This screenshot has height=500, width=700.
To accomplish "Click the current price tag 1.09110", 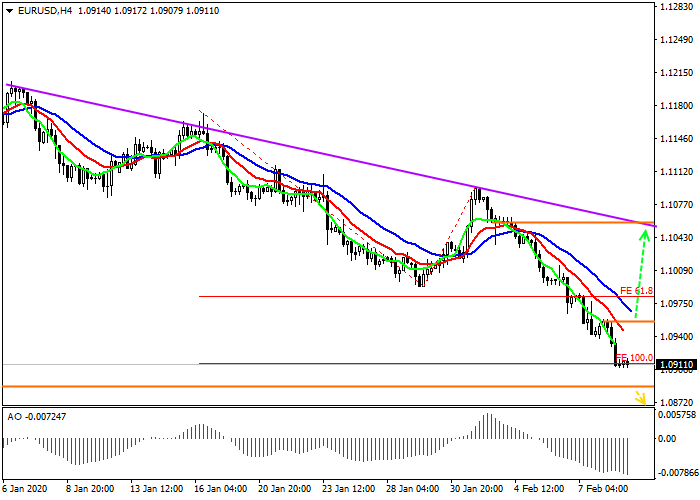I will pyautogui.click(x=677, y=365).
